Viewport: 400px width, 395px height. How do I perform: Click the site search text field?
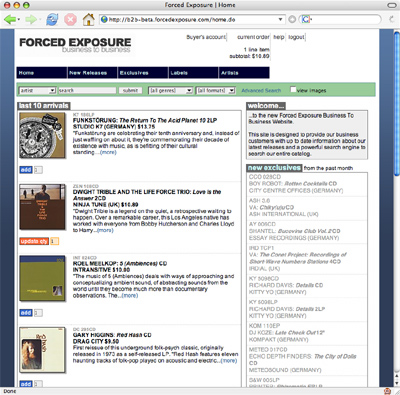point(87,90)
